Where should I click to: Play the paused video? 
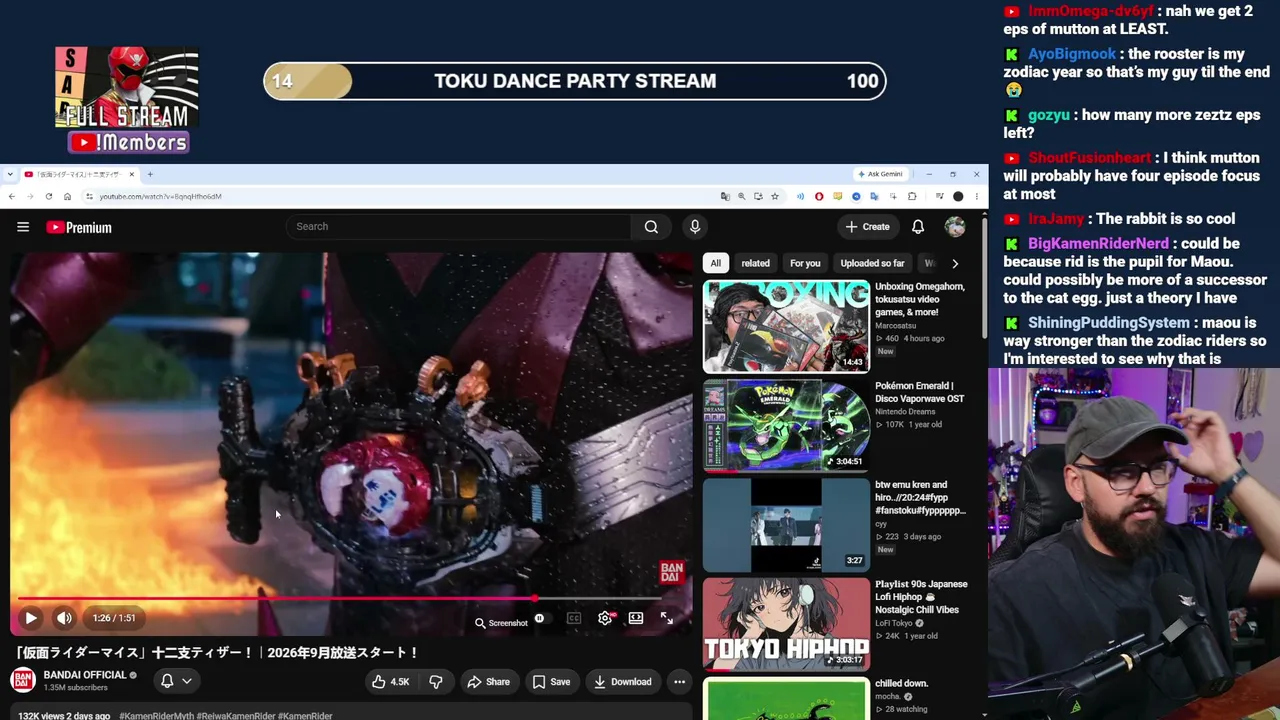[30, 618]
